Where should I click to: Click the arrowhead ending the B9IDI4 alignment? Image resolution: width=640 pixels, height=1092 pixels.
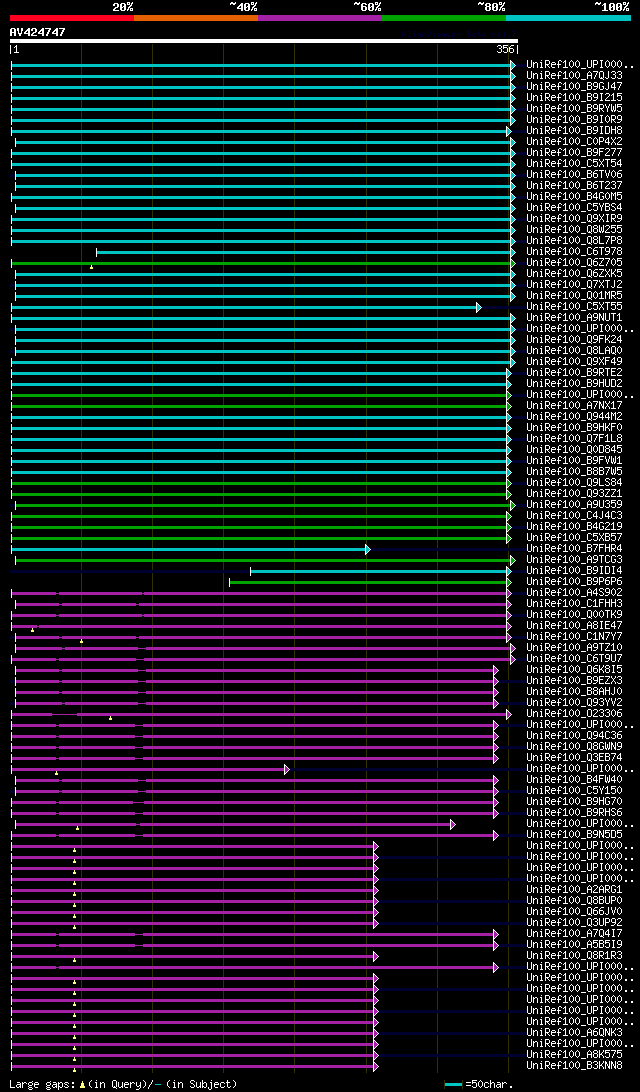click(x=509, y=571)
